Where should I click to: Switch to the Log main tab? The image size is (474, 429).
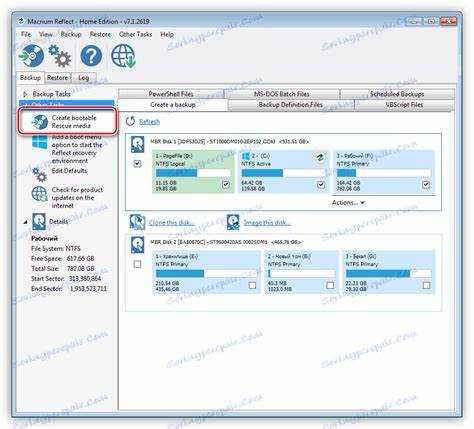pos(84,78)
